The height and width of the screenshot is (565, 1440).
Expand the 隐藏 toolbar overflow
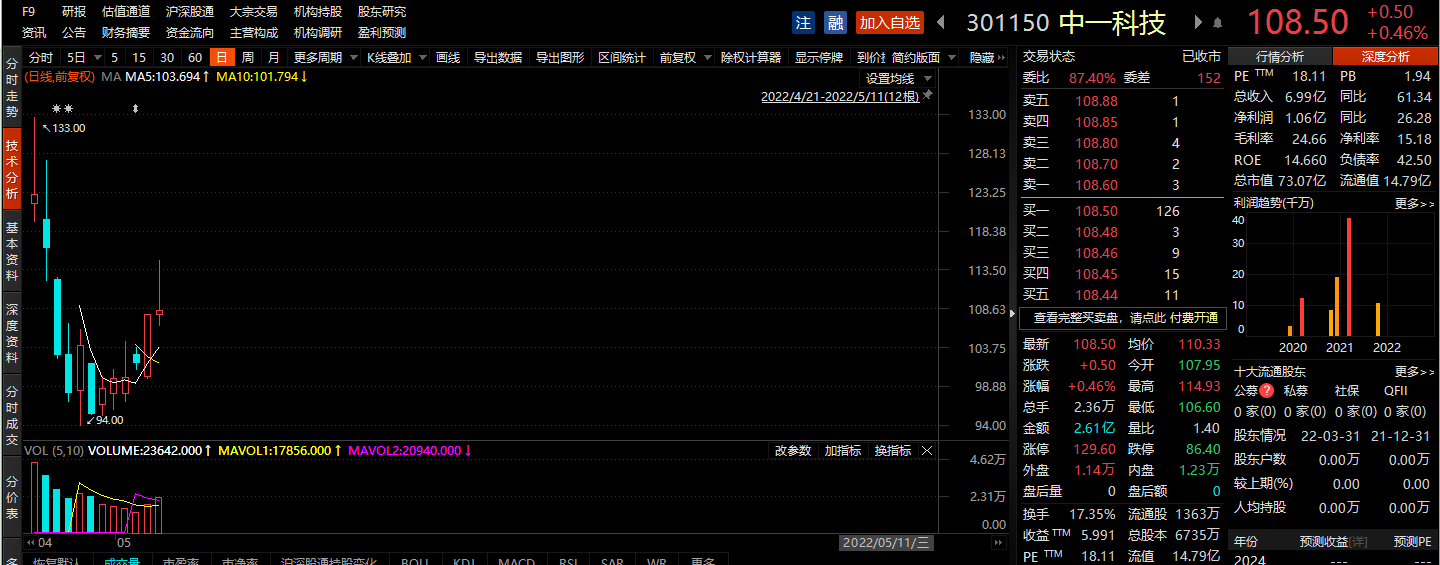988,58
